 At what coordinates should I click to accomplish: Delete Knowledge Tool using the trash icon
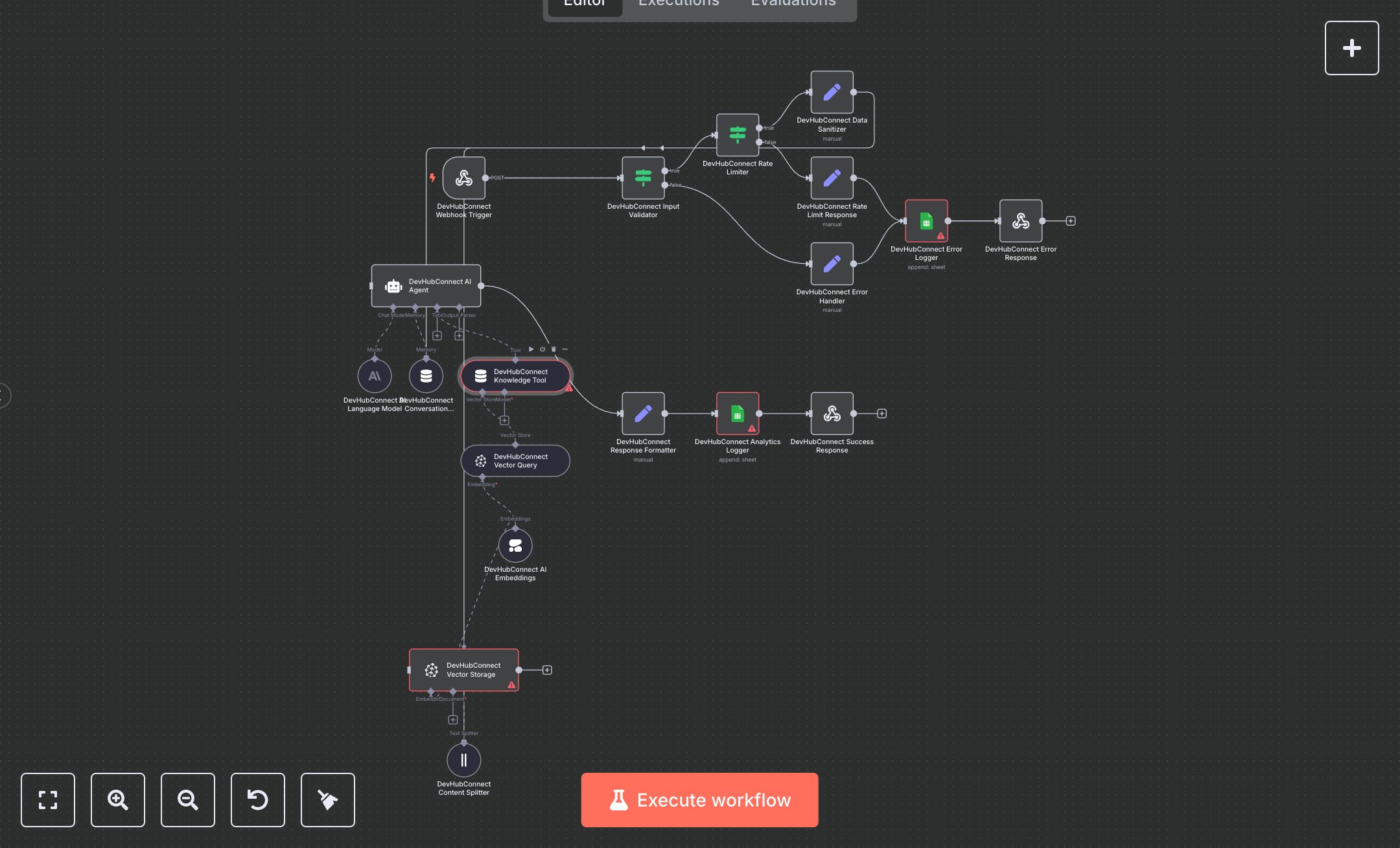tap(553, 349)
